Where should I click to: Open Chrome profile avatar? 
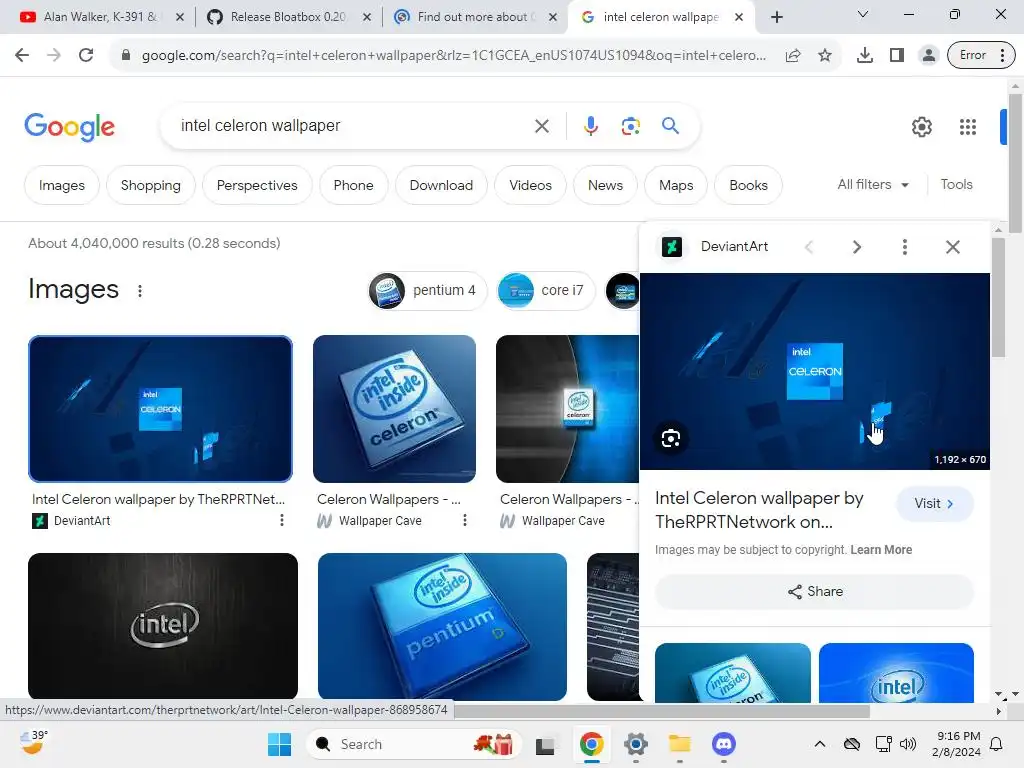[x=928, y=56]
